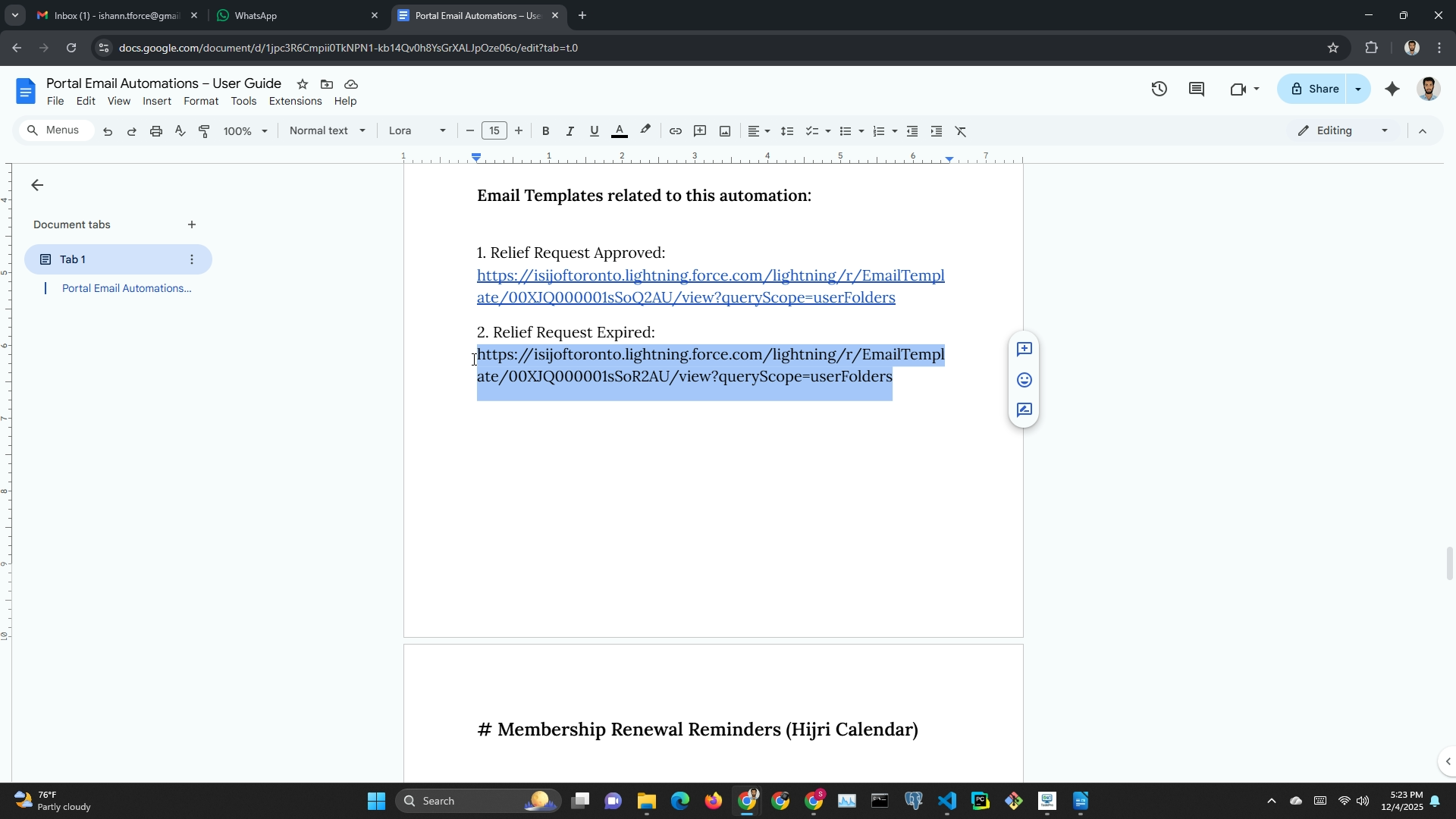Expand the Normal text style dropdown
This screenshot has width=1456, height=819.
pyautogui.click(x=328, y=130)
